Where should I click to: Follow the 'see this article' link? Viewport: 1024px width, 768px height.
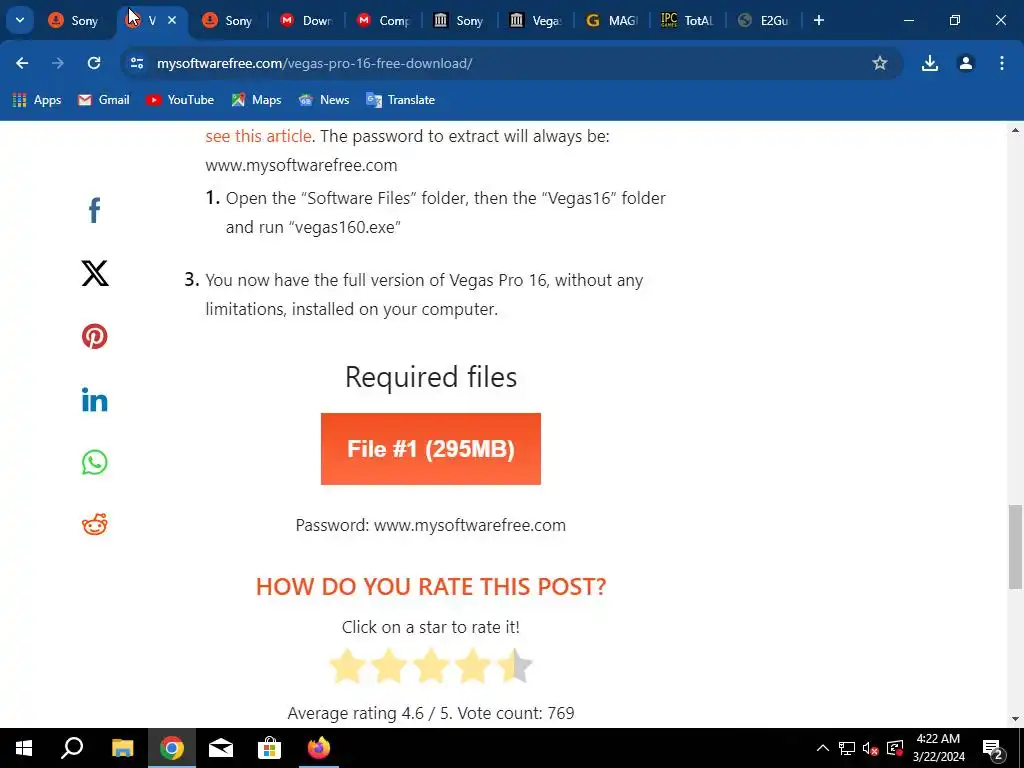[258, 136]
